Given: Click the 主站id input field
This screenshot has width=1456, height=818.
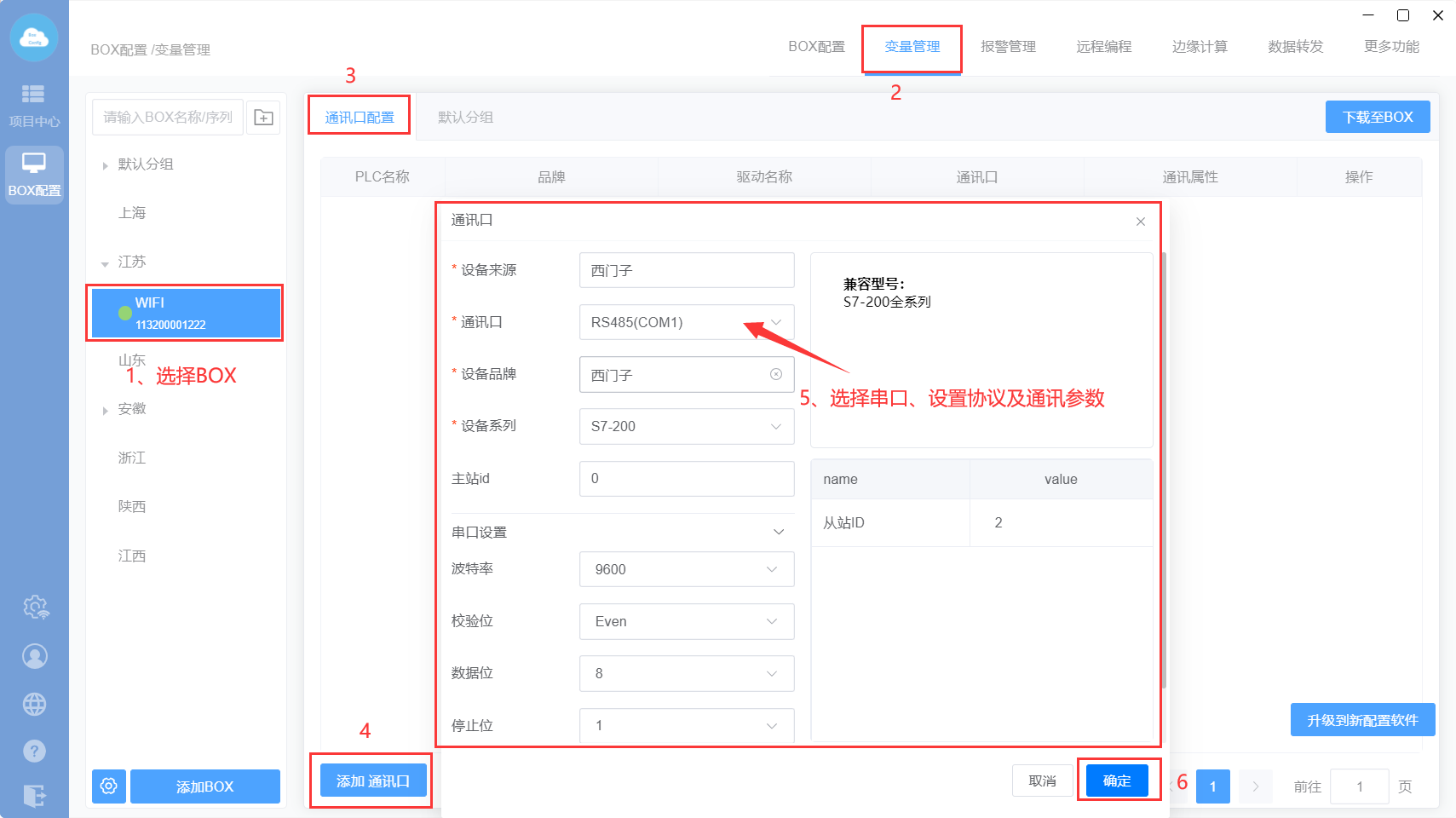Looking at the screenshot, I should (686, 479).
